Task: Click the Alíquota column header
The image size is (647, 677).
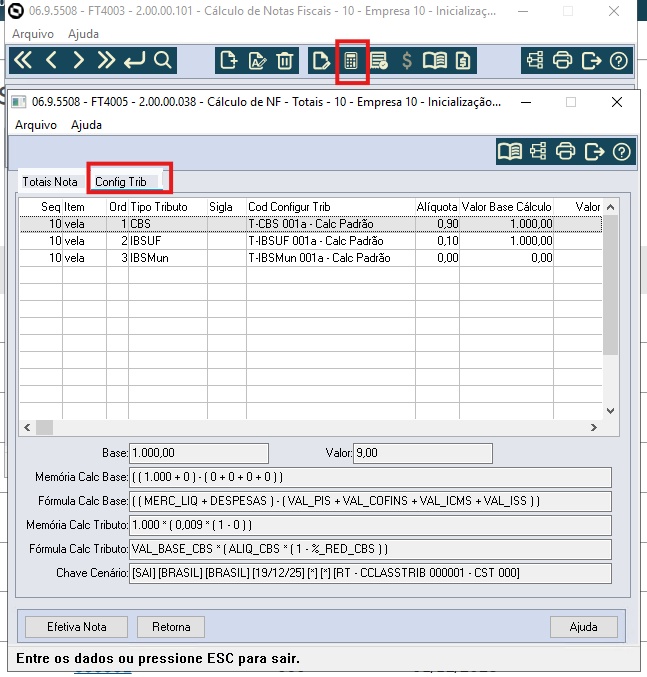Action: pyautogui.click(x=437, y=207)
